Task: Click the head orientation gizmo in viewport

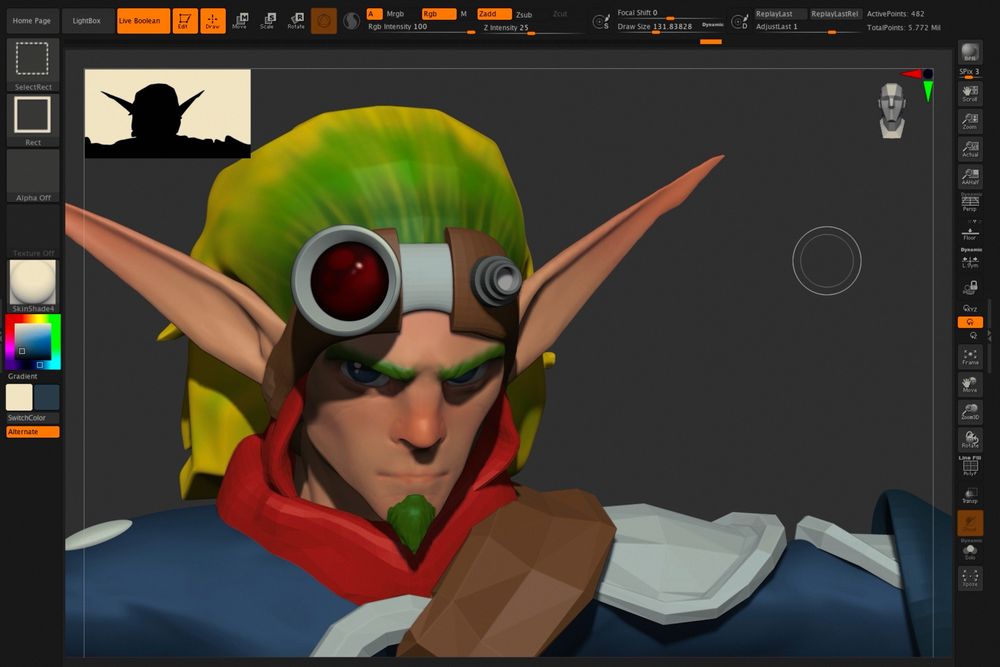Action: (892, 110)
